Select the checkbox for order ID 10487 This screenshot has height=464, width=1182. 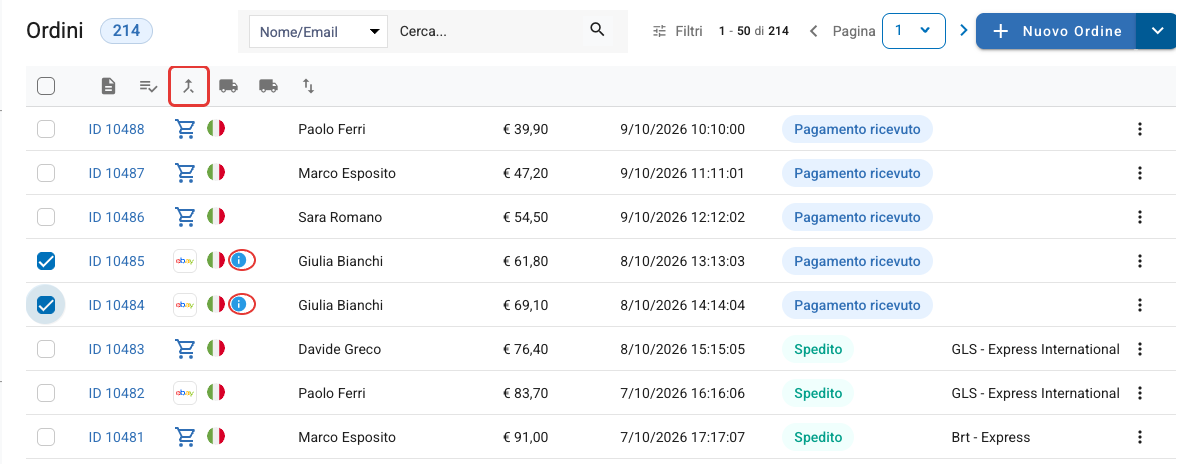46,173
